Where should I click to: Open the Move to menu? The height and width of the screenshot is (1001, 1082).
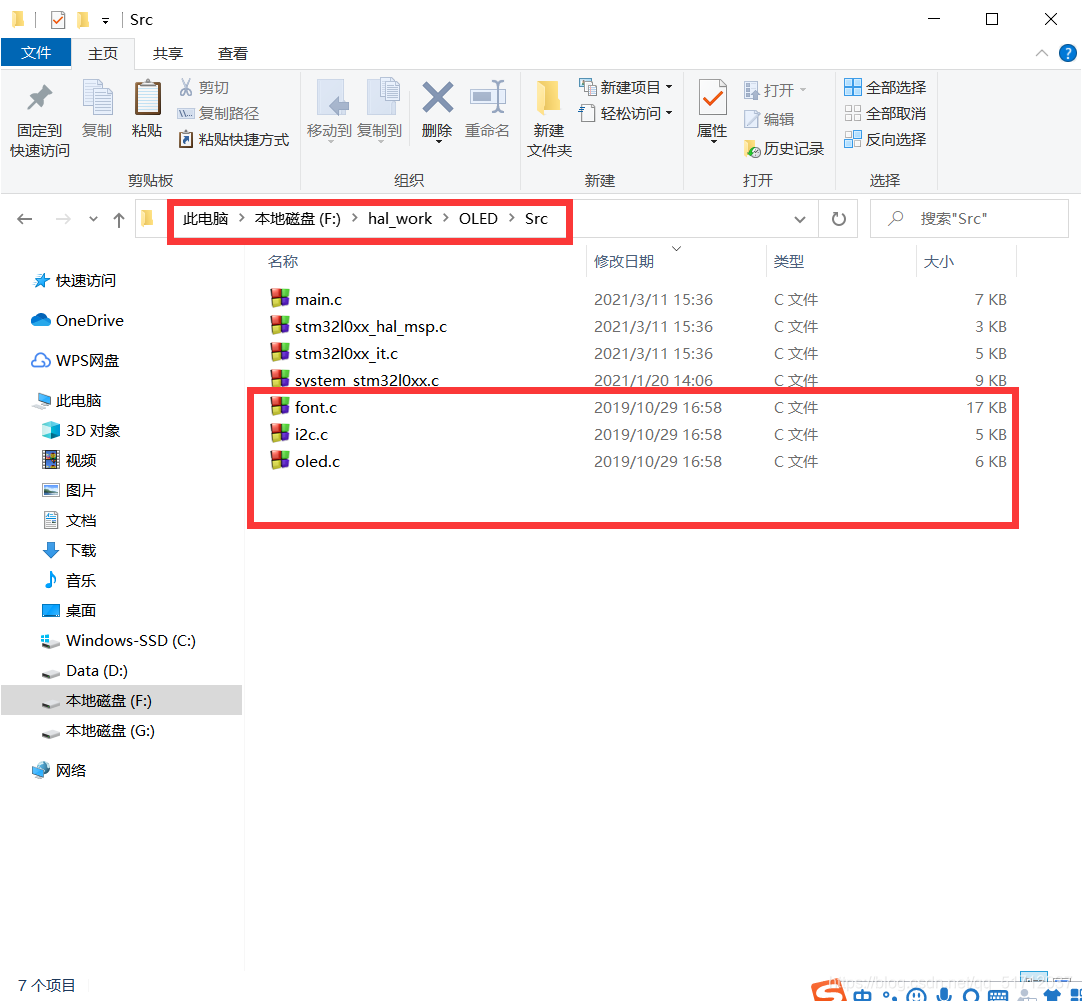click(329, 110)
